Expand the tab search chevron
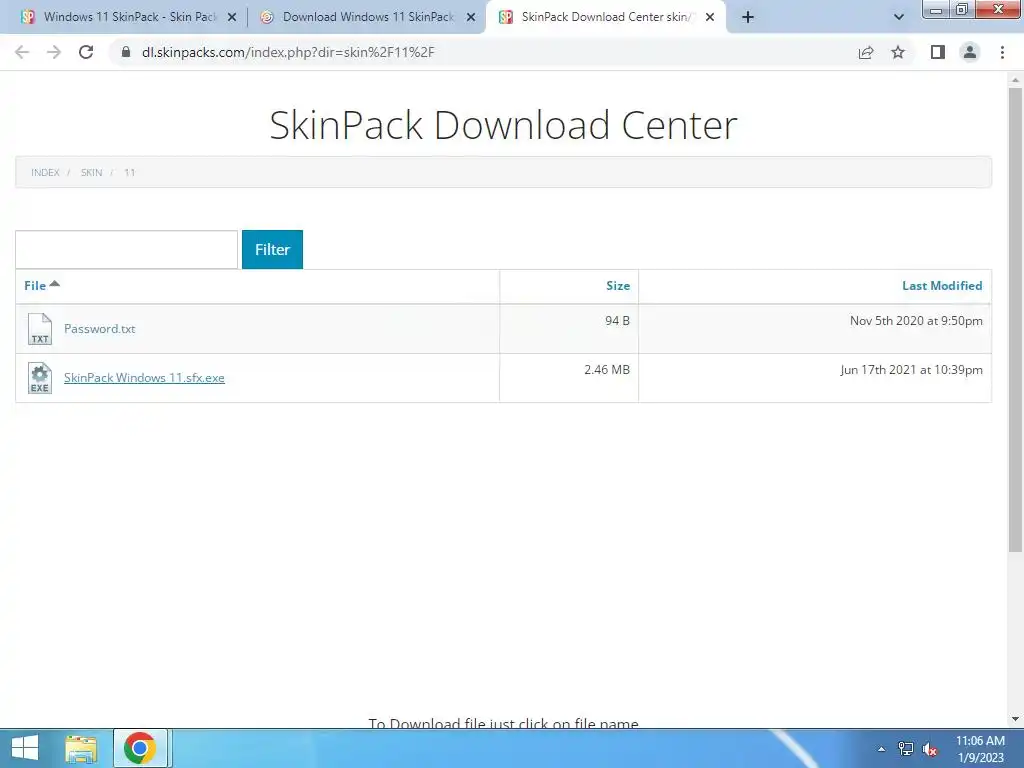The image size is (1024, 768). click(x=899, y=18)
